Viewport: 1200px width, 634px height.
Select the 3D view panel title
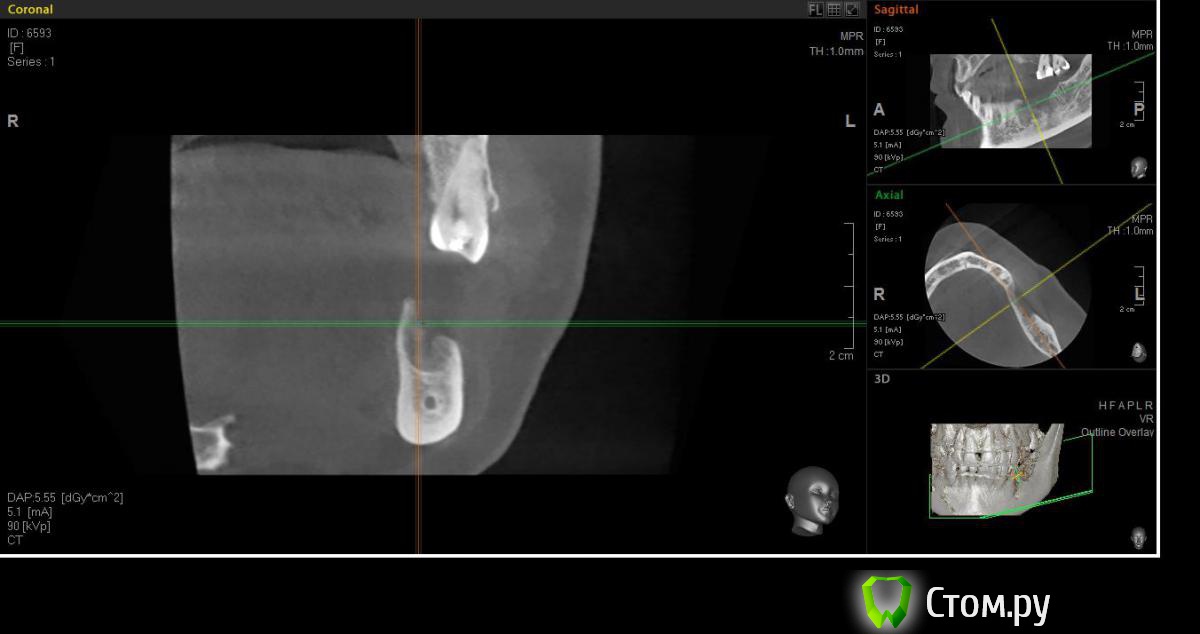pos(882,379)
